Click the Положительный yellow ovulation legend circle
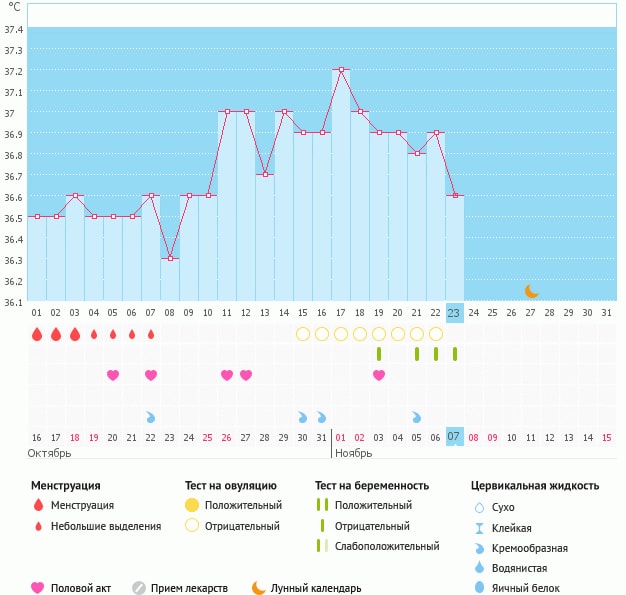 click(x=192, y=506)
